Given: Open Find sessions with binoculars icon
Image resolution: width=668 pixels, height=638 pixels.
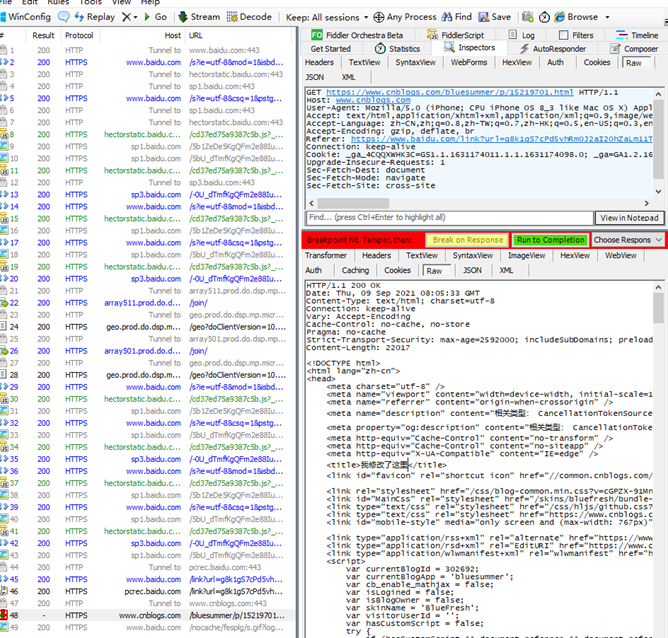Looking at the screenshot, I should 457,17.
